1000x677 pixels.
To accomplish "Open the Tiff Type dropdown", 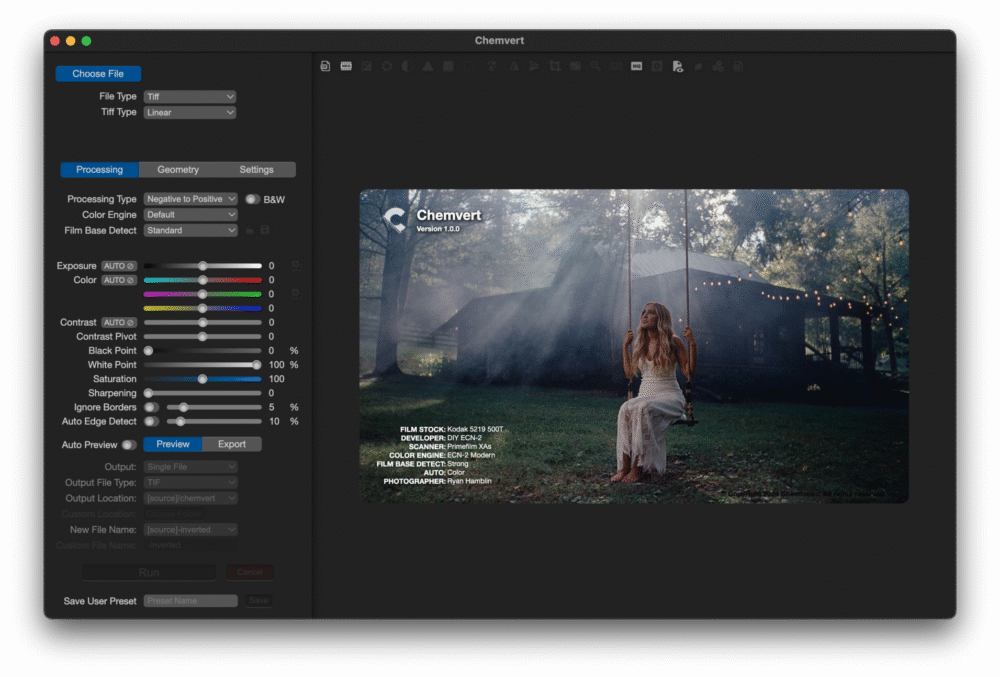I will [x=190, y=112].
